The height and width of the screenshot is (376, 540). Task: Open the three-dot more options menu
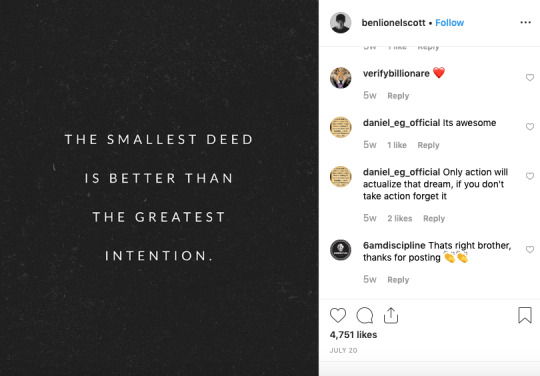[x=525, y=22]
